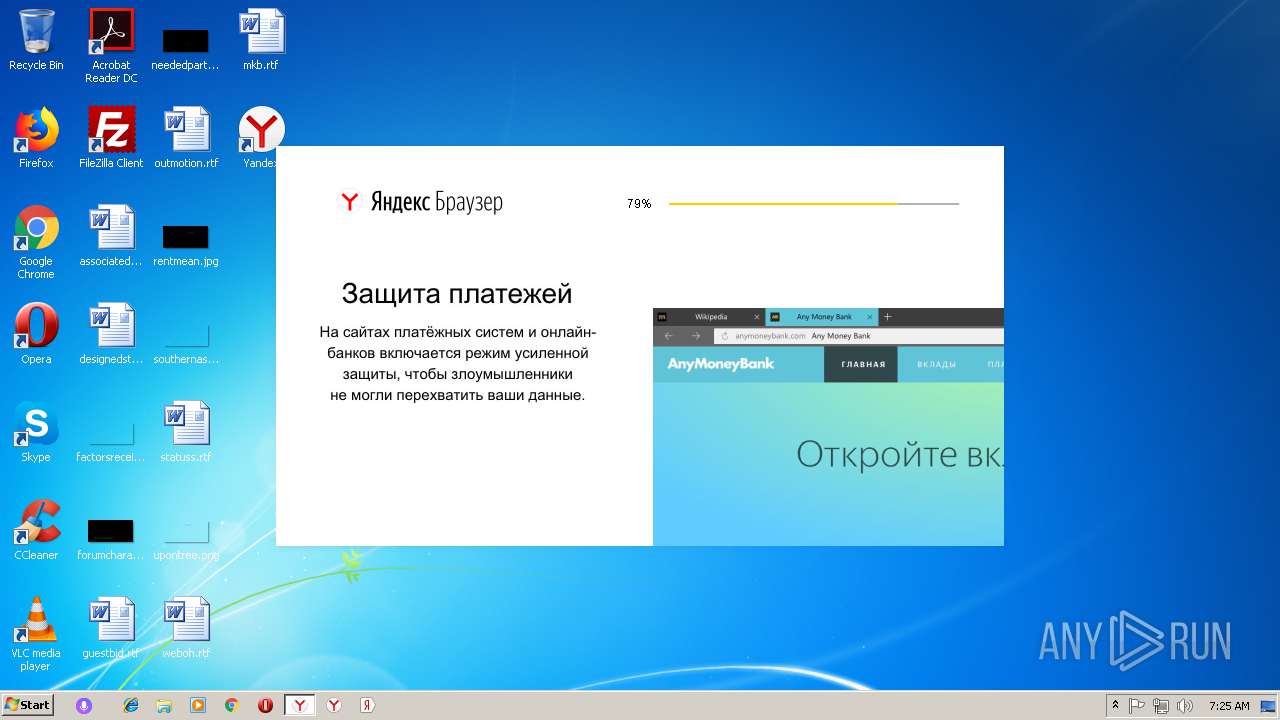Launch VLC media player from the desktop
Screen dimensions: 1280x720
pos(36,634)
